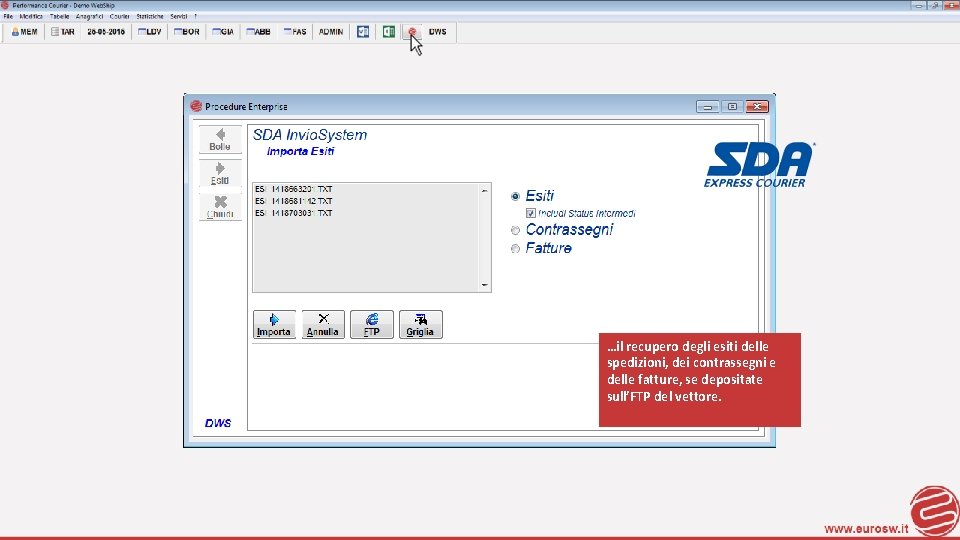Maximize the Procedure Enterprise window

click(732, 107)
